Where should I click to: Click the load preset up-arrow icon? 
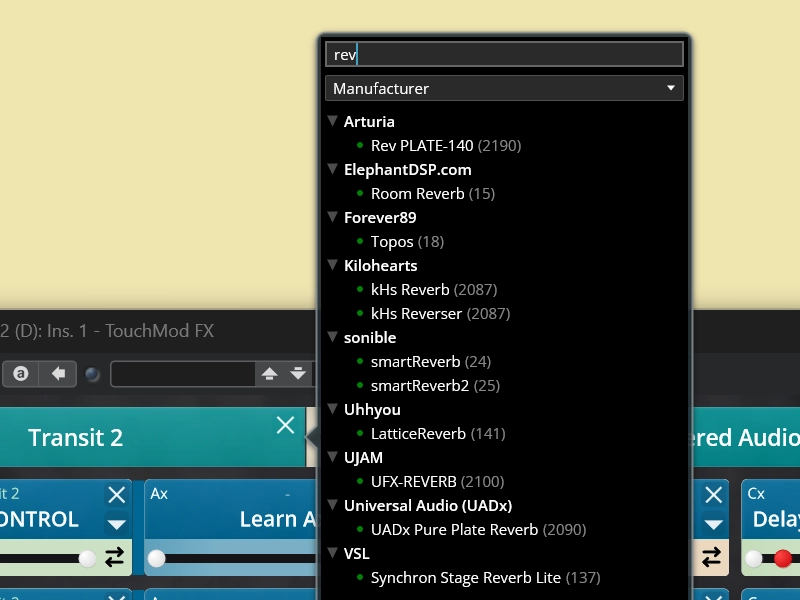coord(269,374)
